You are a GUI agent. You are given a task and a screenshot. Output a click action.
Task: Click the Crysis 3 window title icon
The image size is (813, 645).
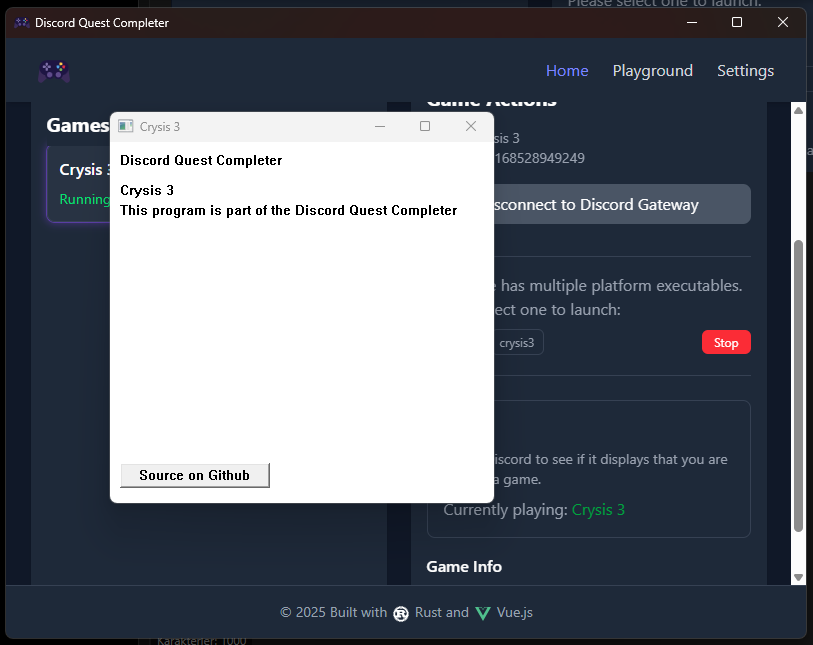pyautogui.click(x=125, y=126)
